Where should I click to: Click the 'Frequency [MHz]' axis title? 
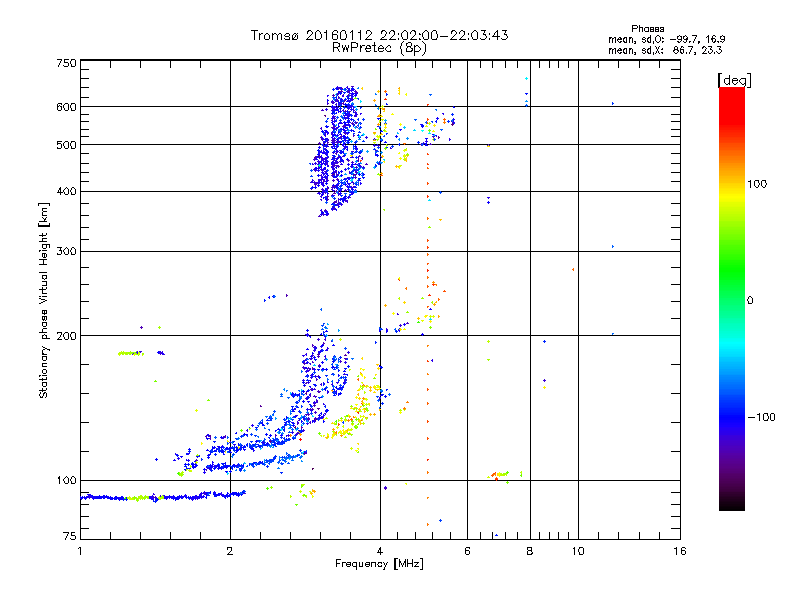tap(379, 564)
